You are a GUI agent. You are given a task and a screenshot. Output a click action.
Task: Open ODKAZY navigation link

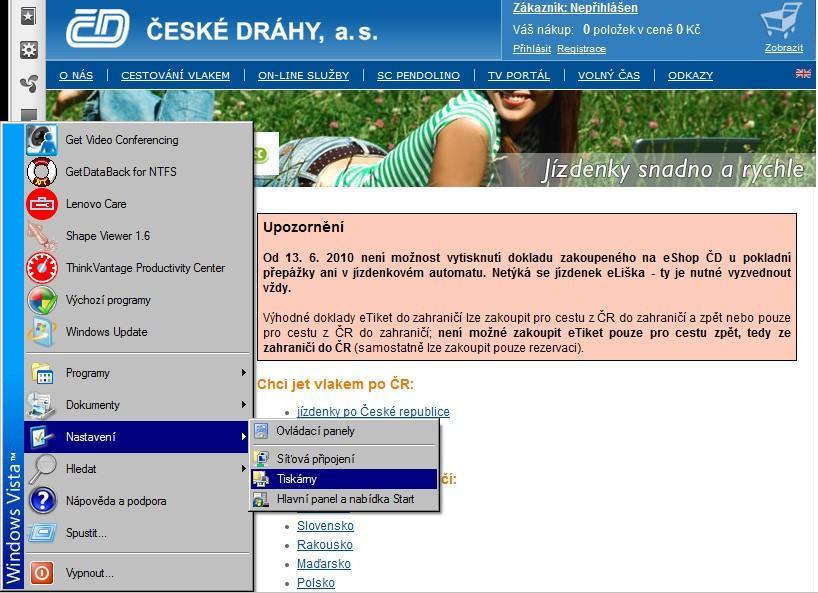[x=691, y=75]
